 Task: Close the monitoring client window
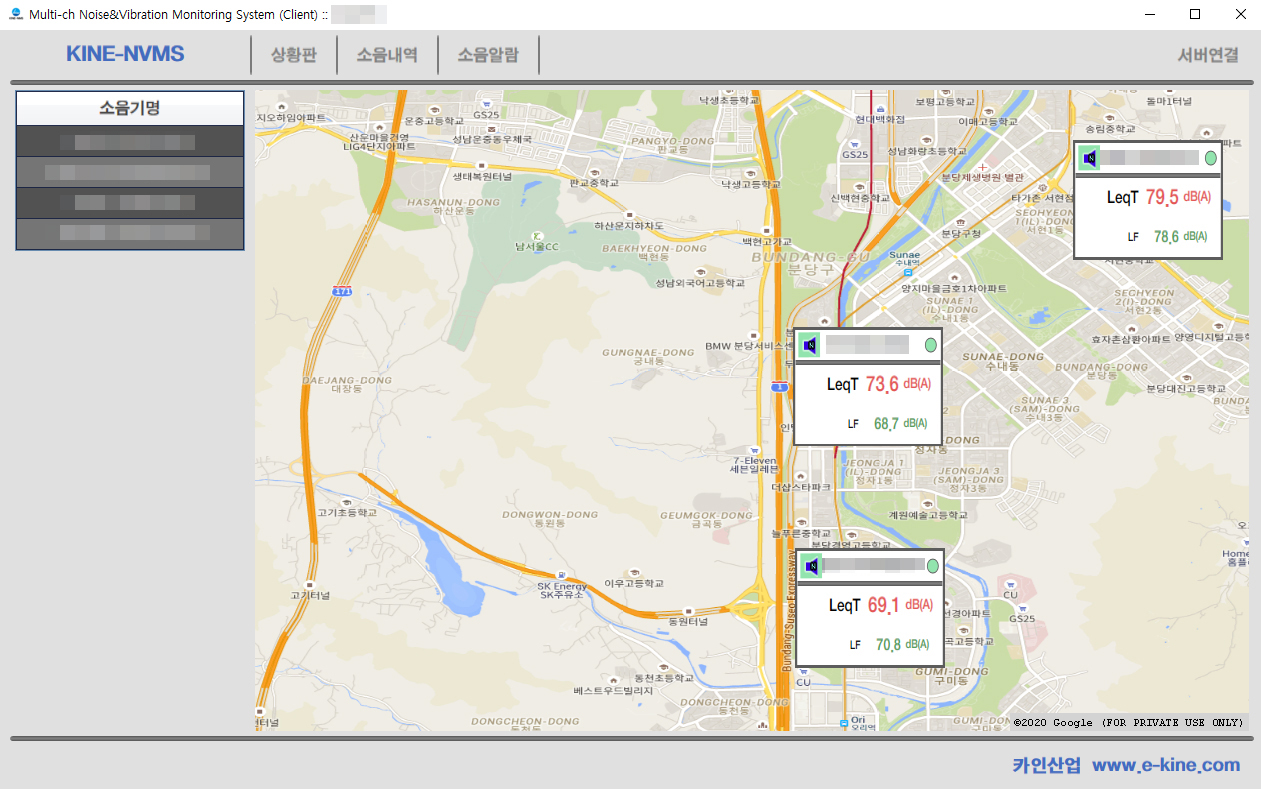click(x=1240, y=14)
